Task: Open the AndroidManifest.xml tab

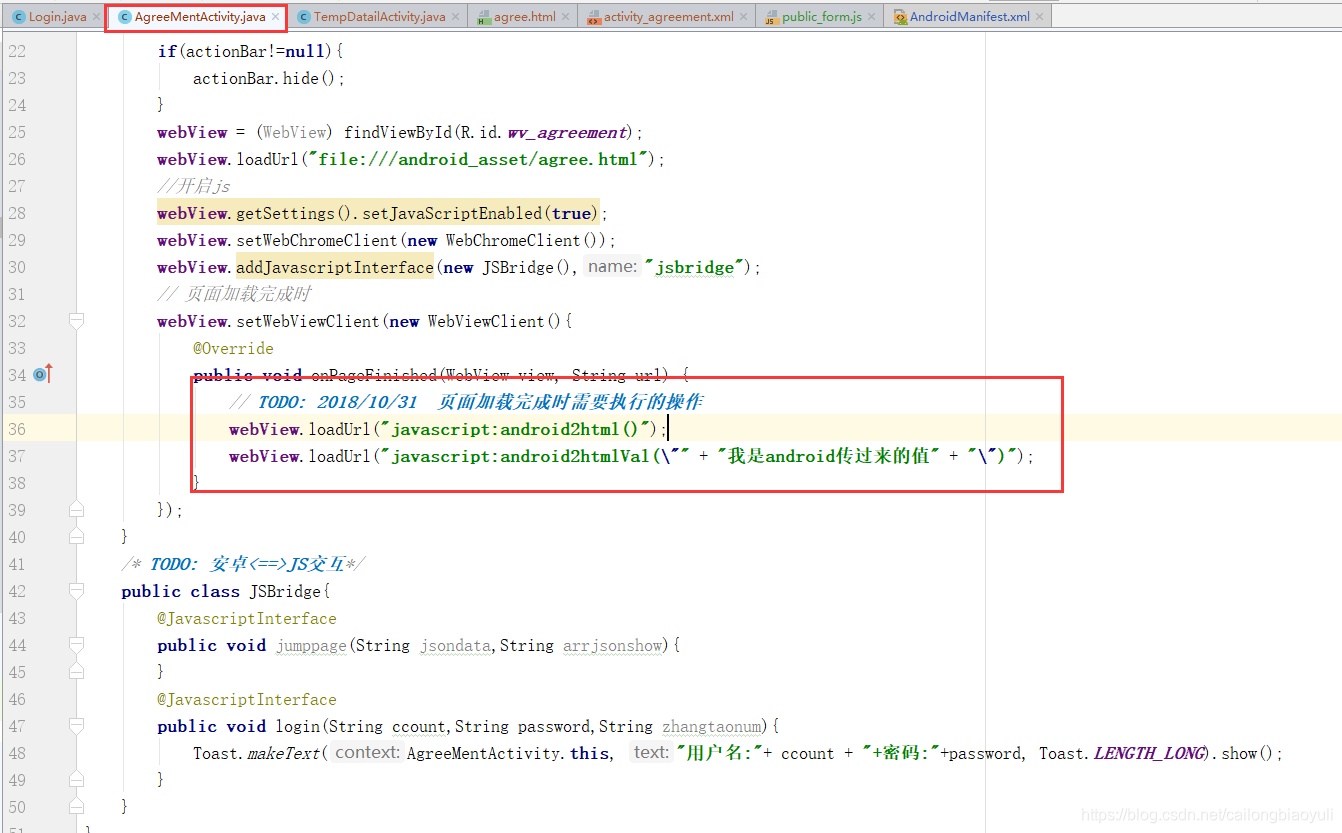Action: pos(969,17)
